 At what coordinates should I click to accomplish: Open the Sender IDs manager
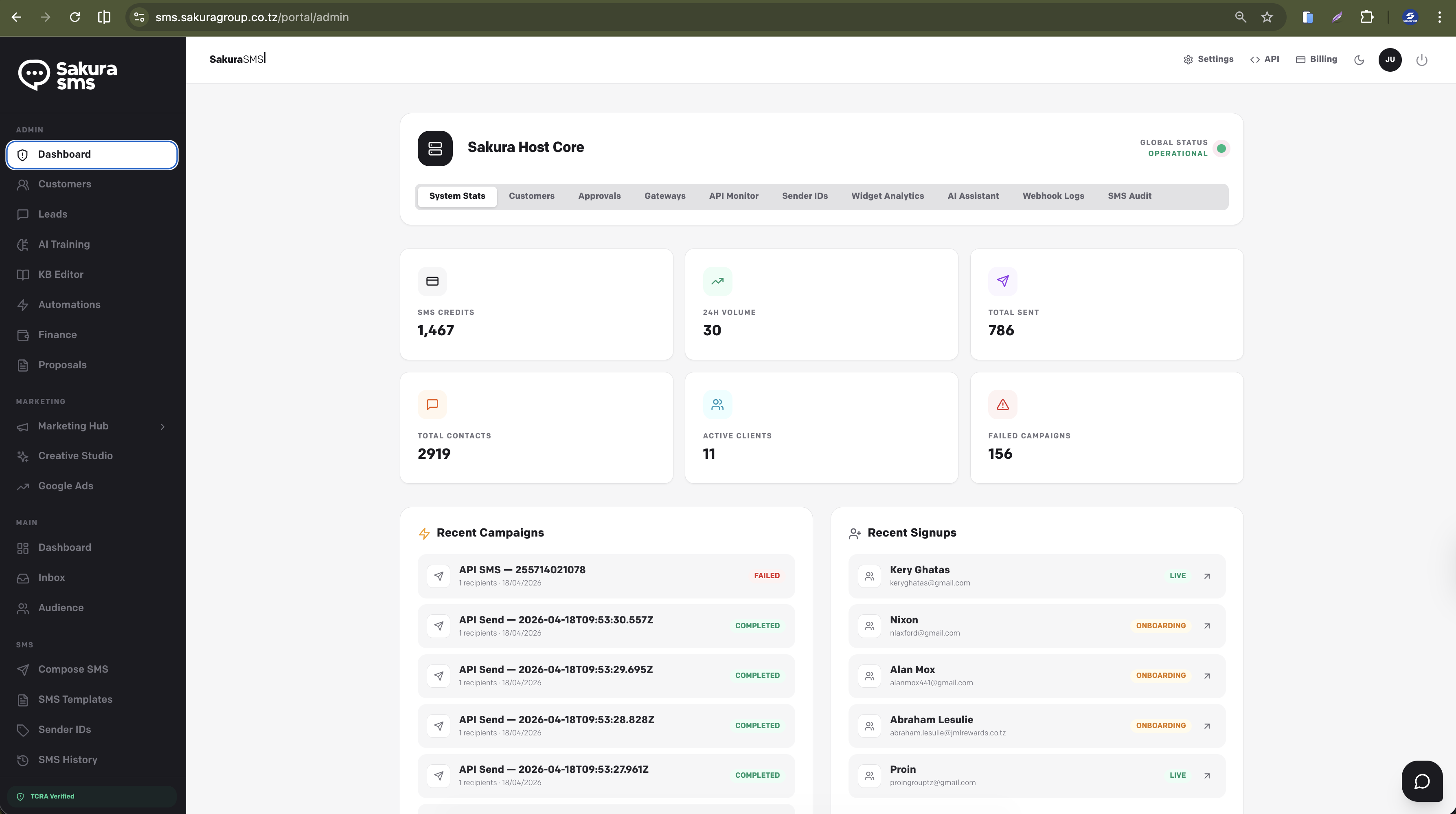[x=64, y=729]
